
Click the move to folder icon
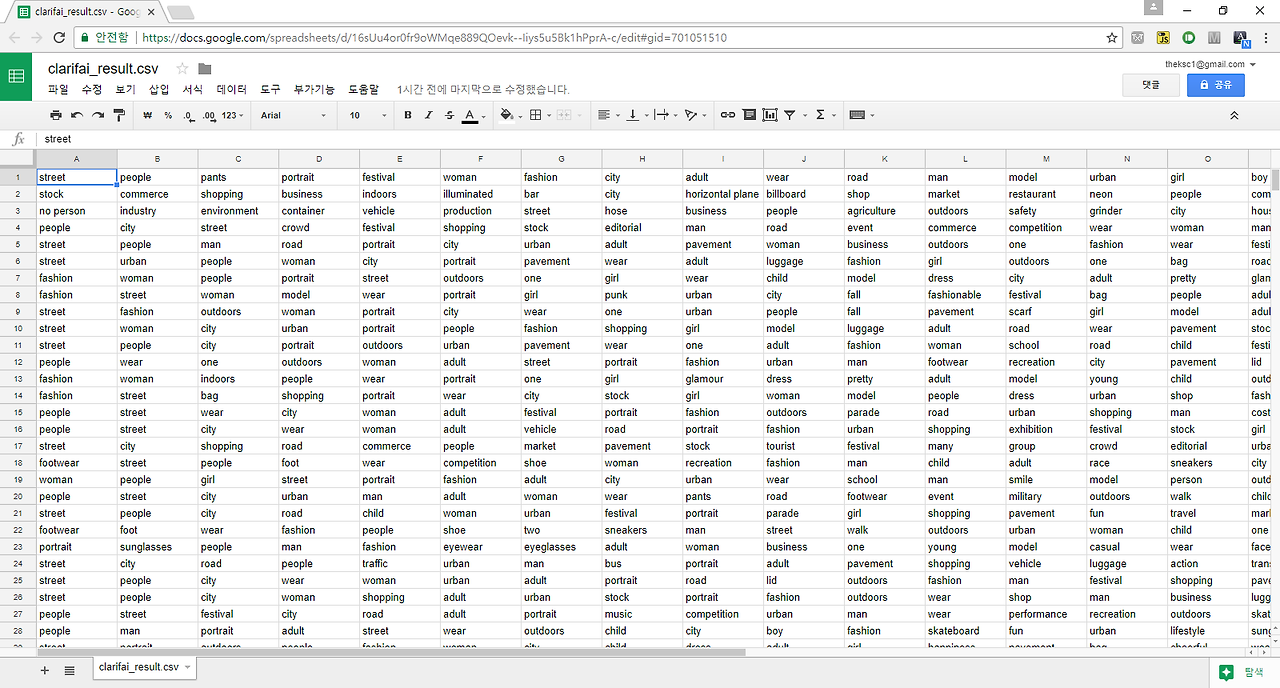pyautogui.click(x=205, y=69)
